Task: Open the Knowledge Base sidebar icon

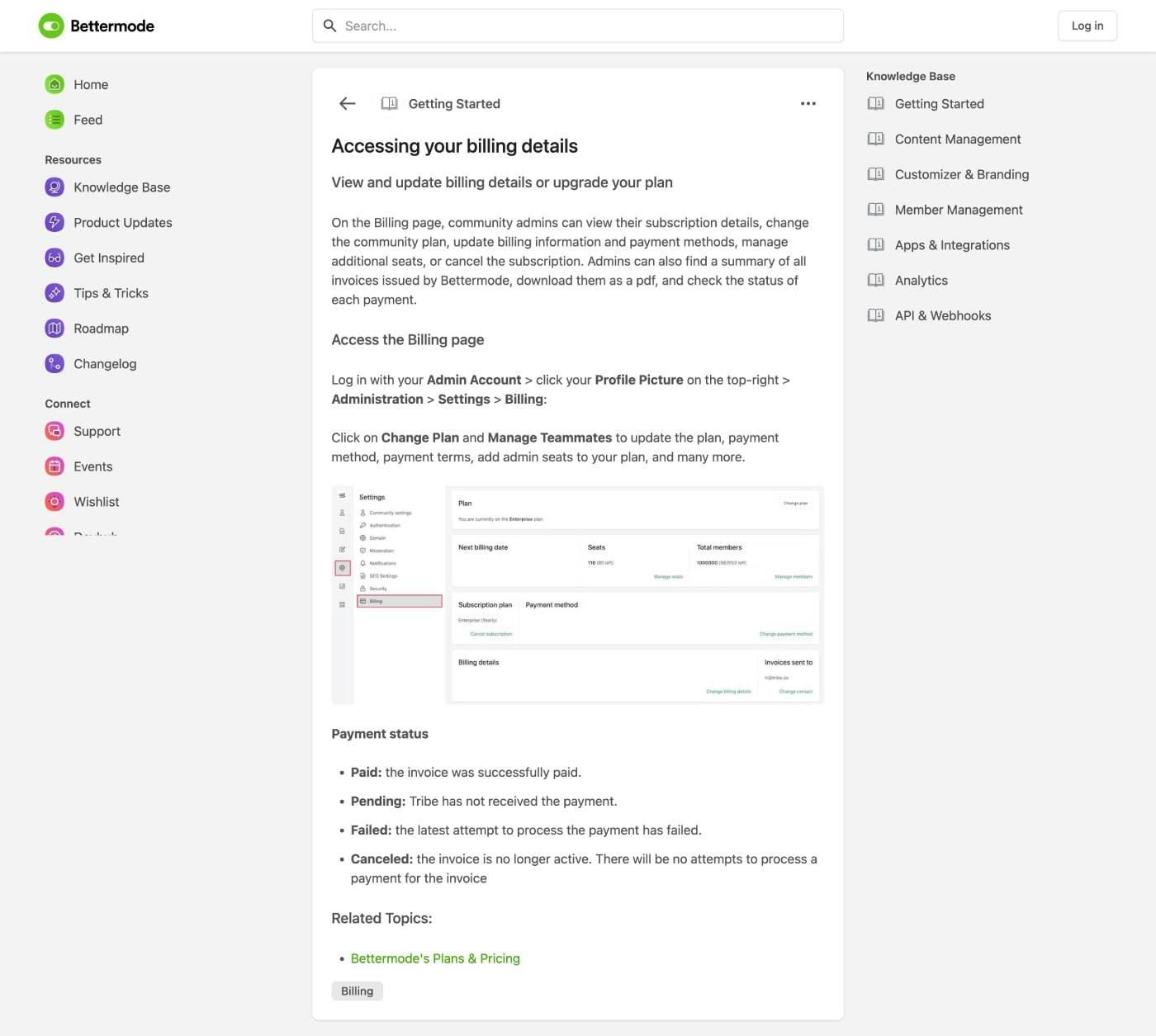Action: point(54,187)
